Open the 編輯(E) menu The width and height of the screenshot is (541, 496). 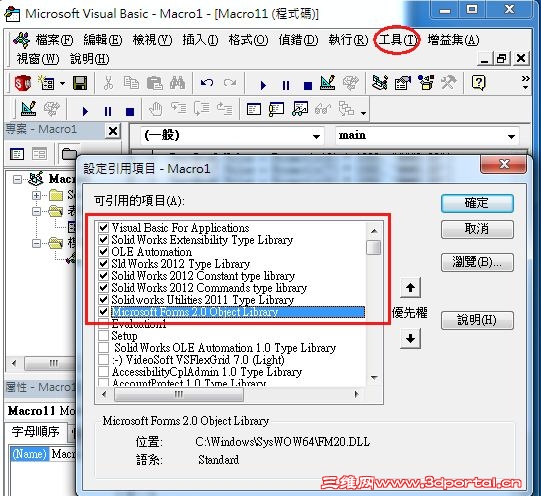coord(103,40)
